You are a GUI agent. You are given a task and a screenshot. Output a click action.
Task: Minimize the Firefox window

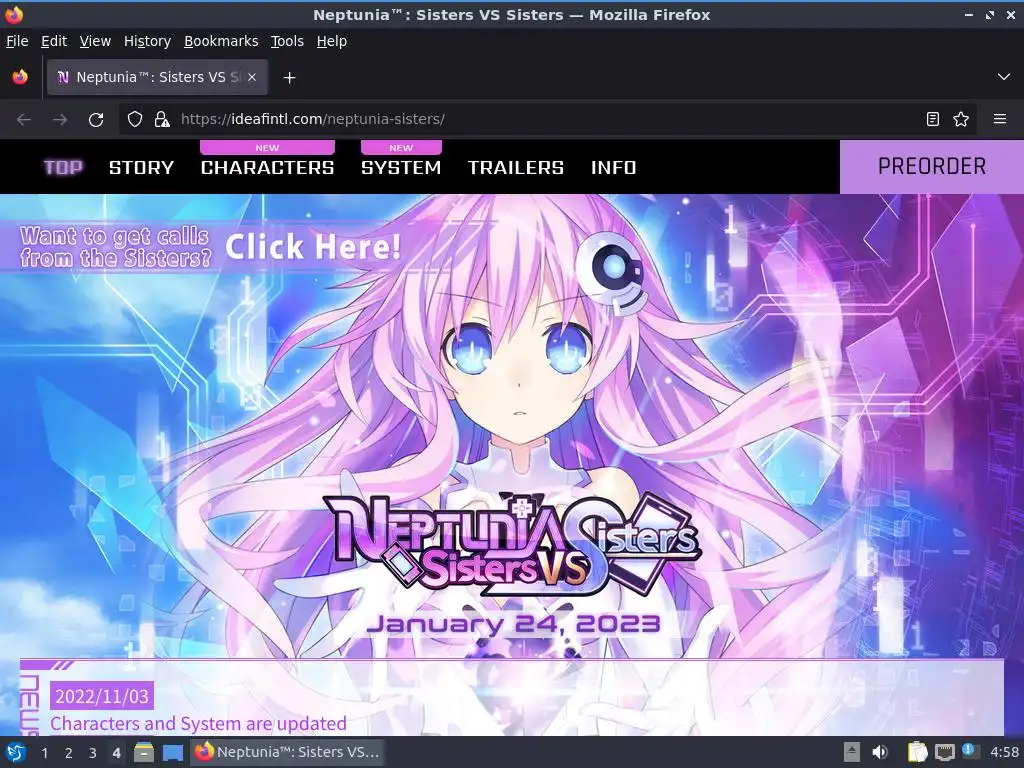(x=969, y=14)
